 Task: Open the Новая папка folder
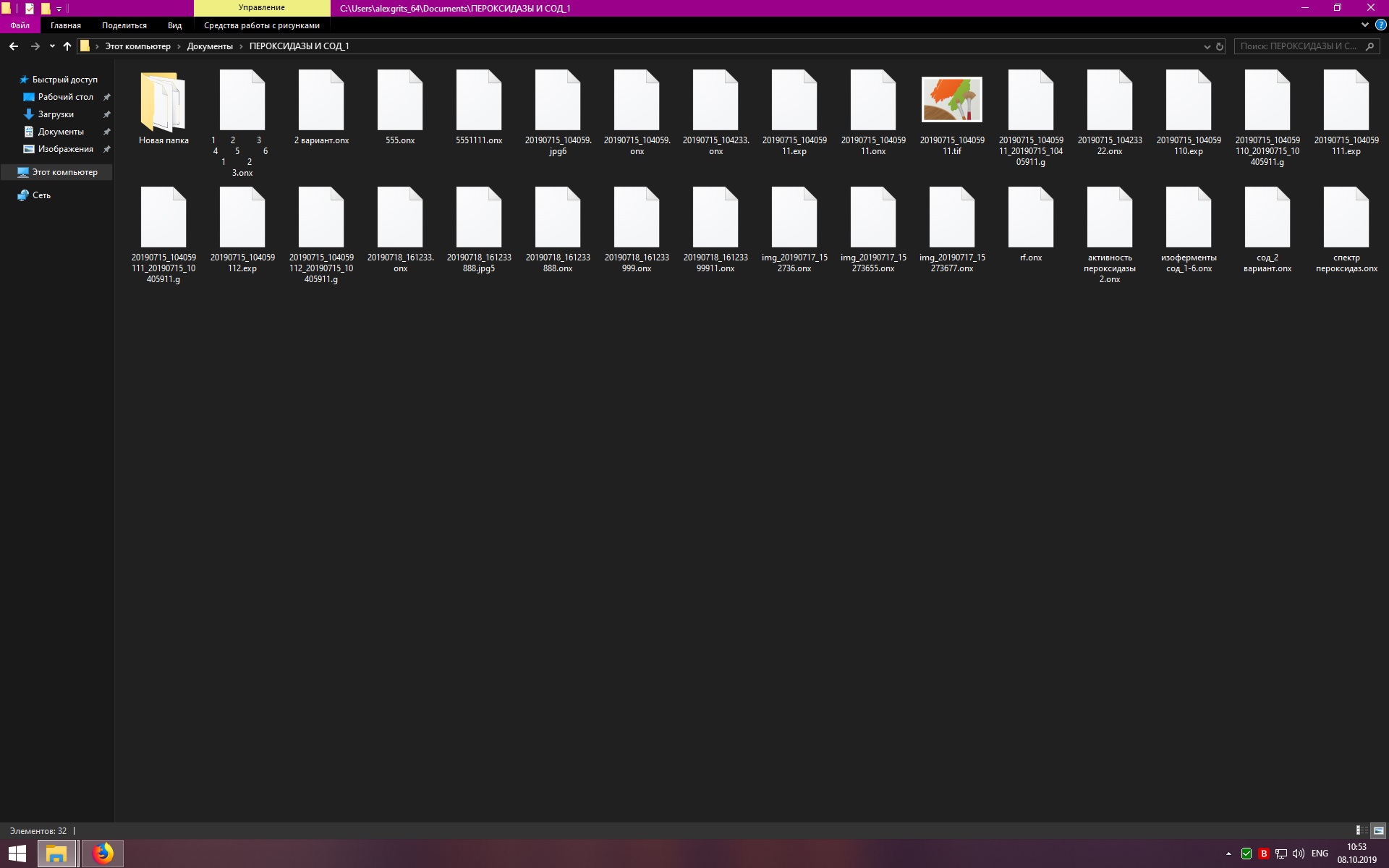click(x=163, y=101)
